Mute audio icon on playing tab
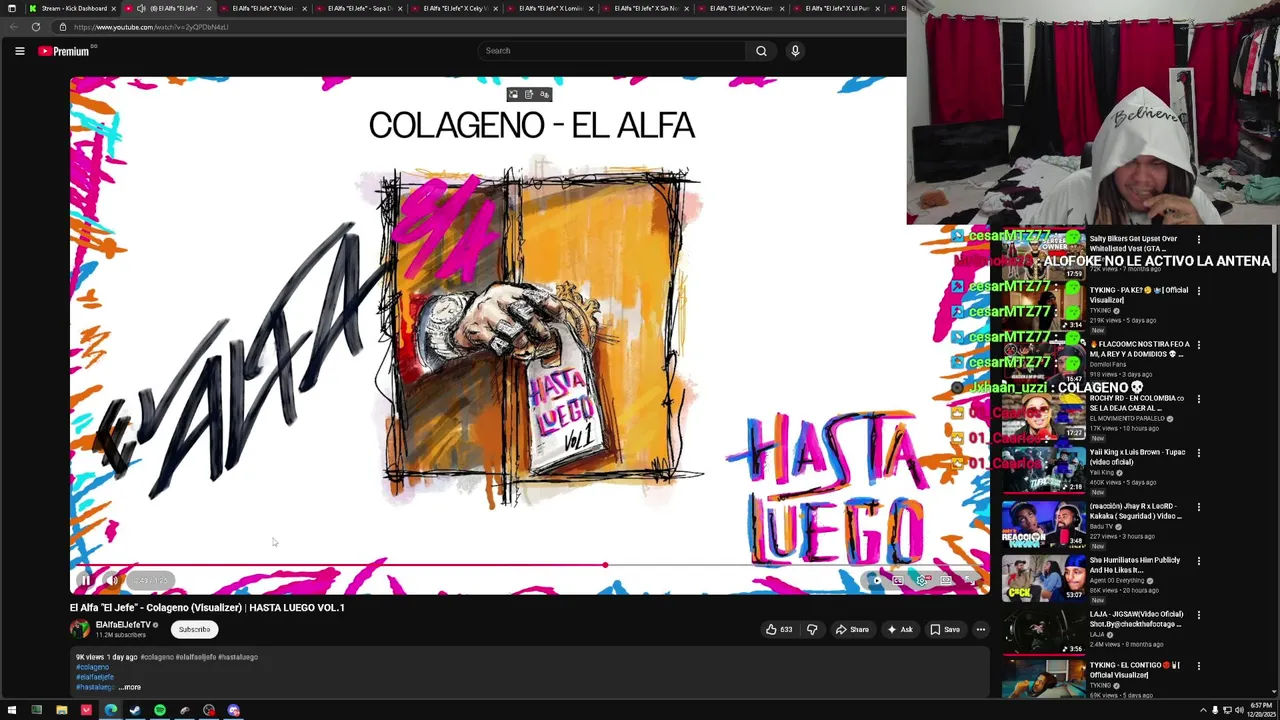1280x720 pixels. (x=141, y=8)
